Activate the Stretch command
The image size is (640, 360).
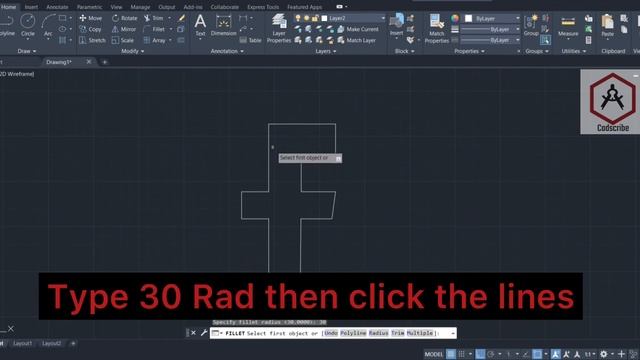click(x=92, y=40)
